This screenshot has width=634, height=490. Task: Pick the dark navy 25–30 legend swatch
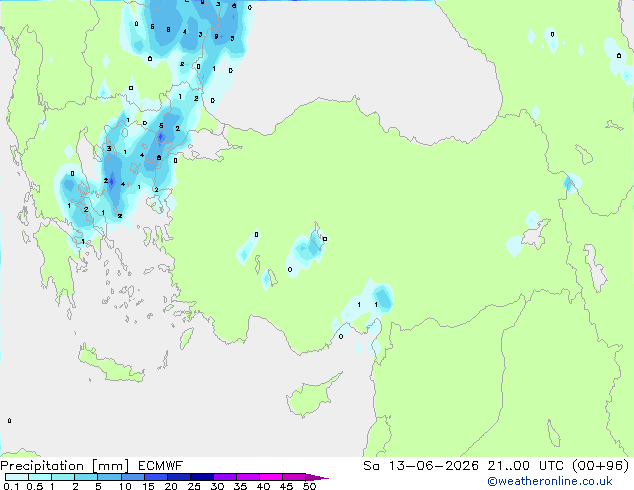201,477
